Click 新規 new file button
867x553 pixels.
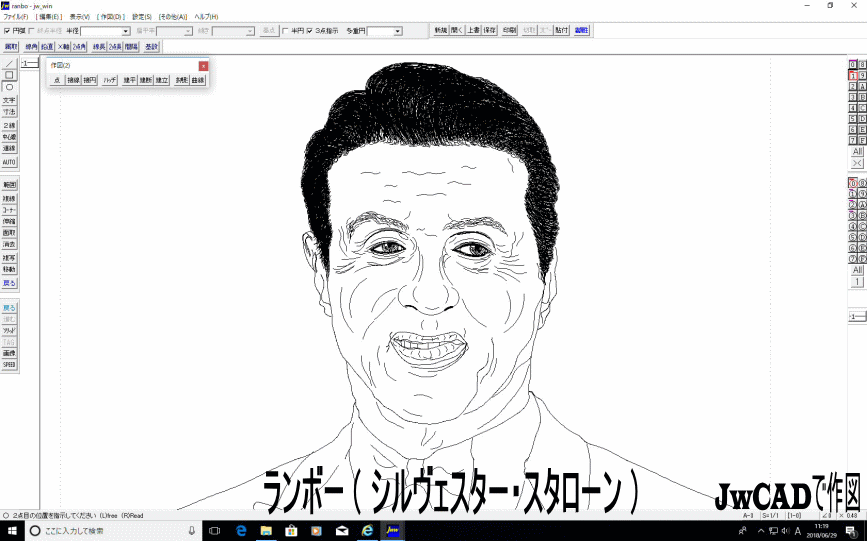(x=441, y=30)
